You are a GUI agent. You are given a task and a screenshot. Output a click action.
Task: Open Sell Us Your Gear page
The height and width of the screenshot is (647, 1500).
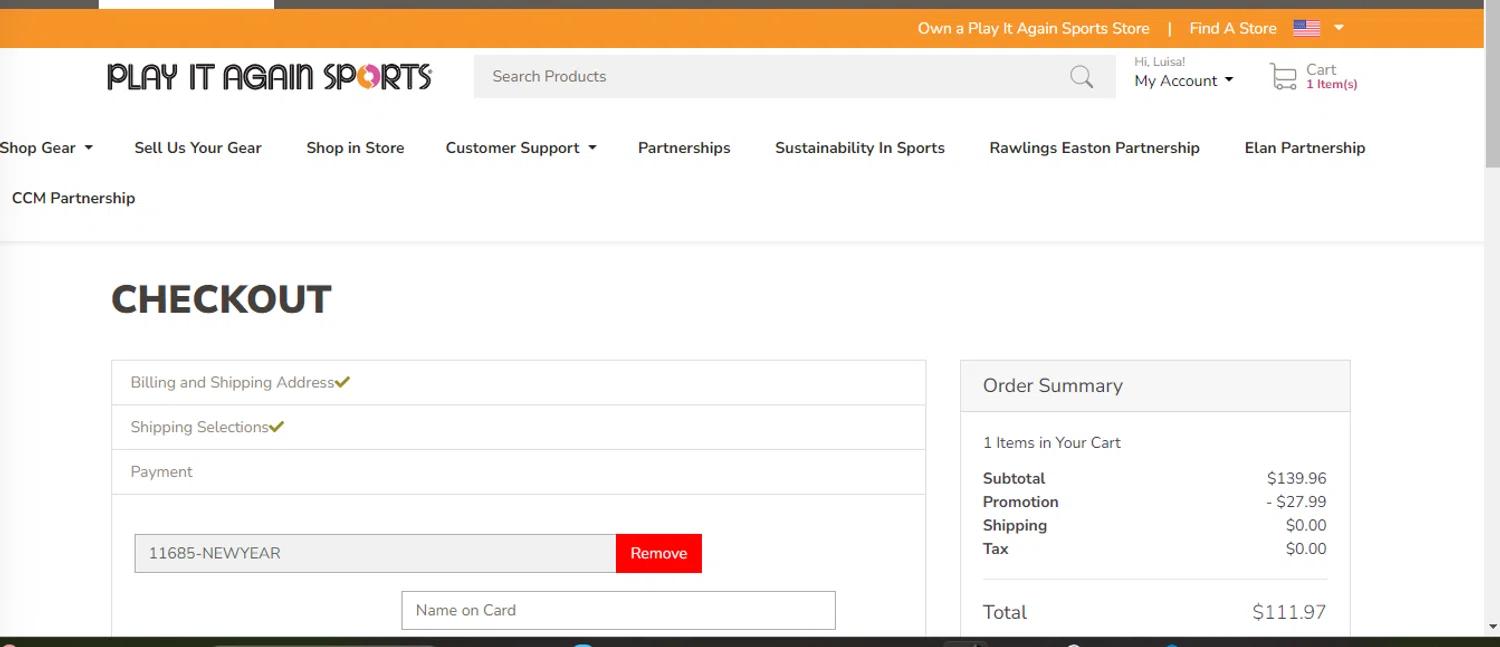tap(198, 148)
